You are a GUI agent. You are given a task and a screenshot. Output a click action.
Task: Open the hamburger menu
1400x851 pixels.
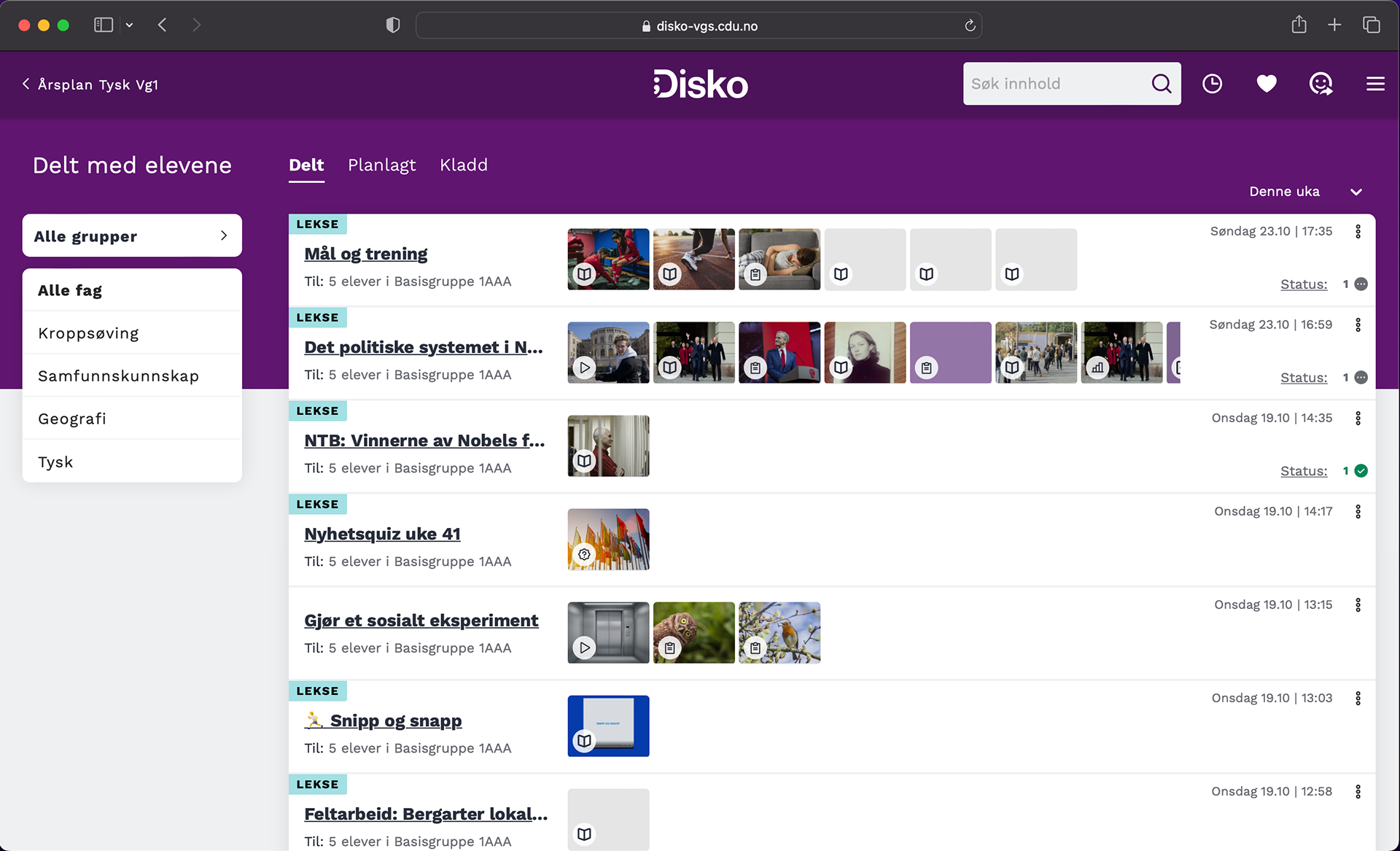[1375, 84]
